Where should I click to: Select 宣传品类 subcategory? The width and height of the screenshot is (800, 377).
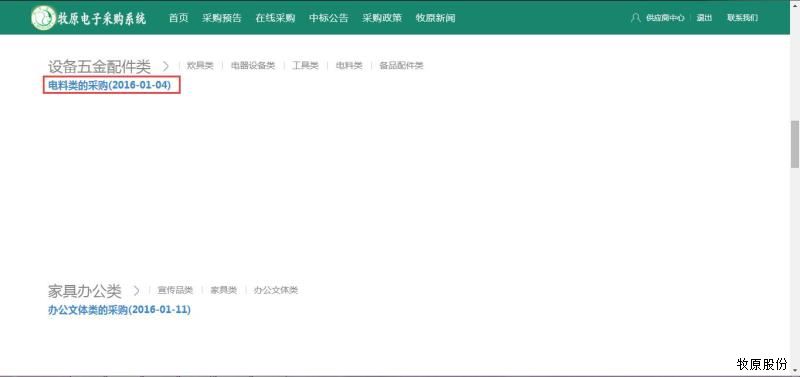(x=175, y=290)
